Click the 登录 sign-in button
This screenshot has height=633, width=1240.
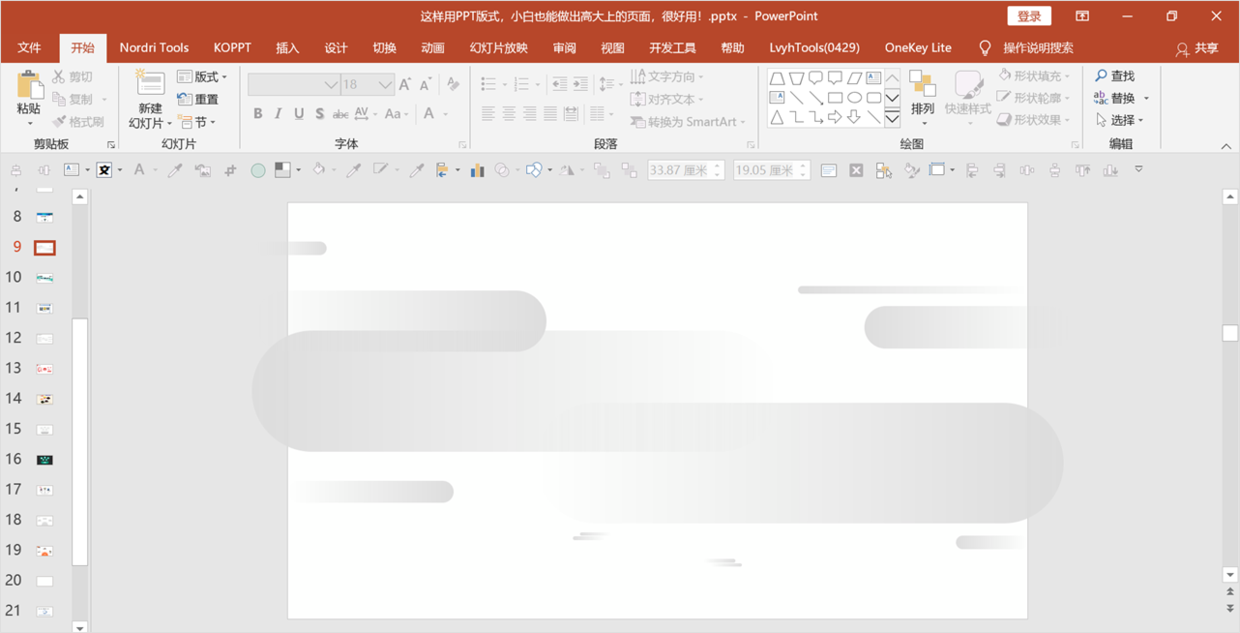coord(1029,16)
